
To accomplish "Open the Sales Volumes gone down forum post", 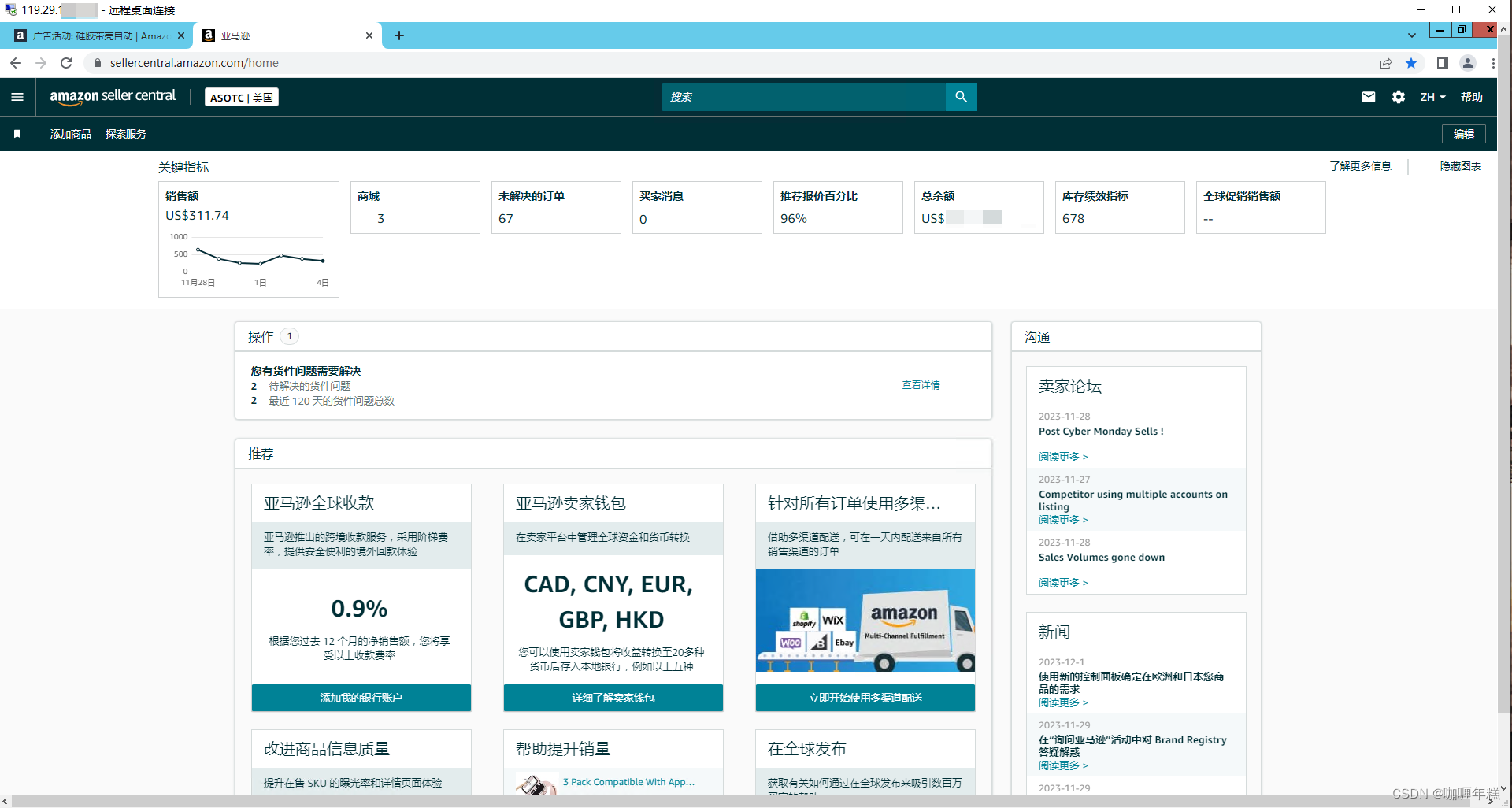I will [1102, 558].
